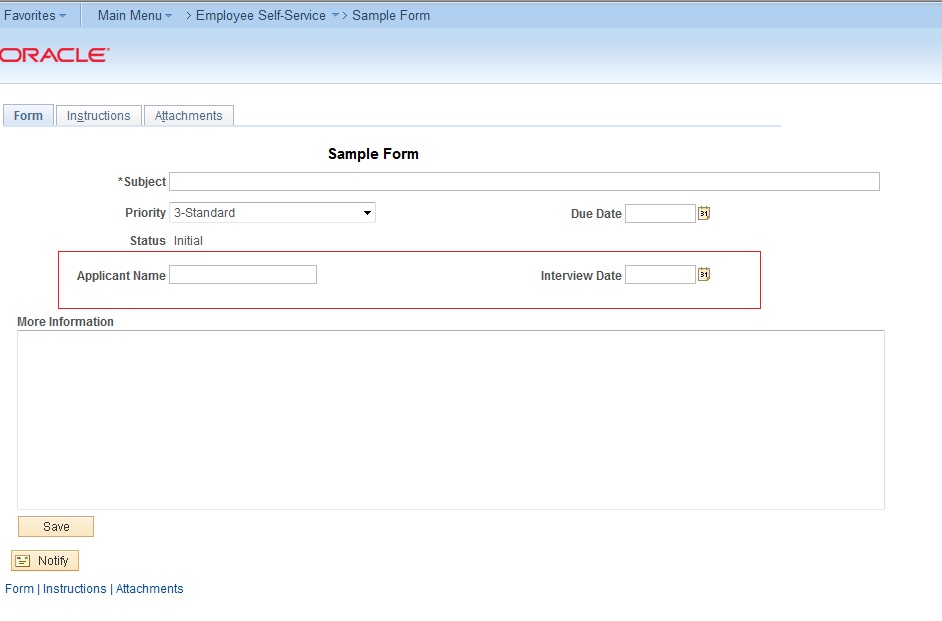The image size is (942, 621).
Task: Click inside the Subject input field
Action: pos(520,181)
